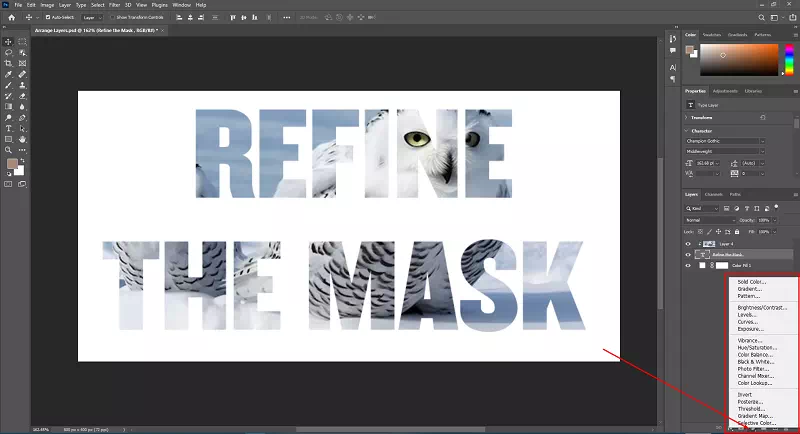Click the Home icon in options bar

(x=11, y=17)
